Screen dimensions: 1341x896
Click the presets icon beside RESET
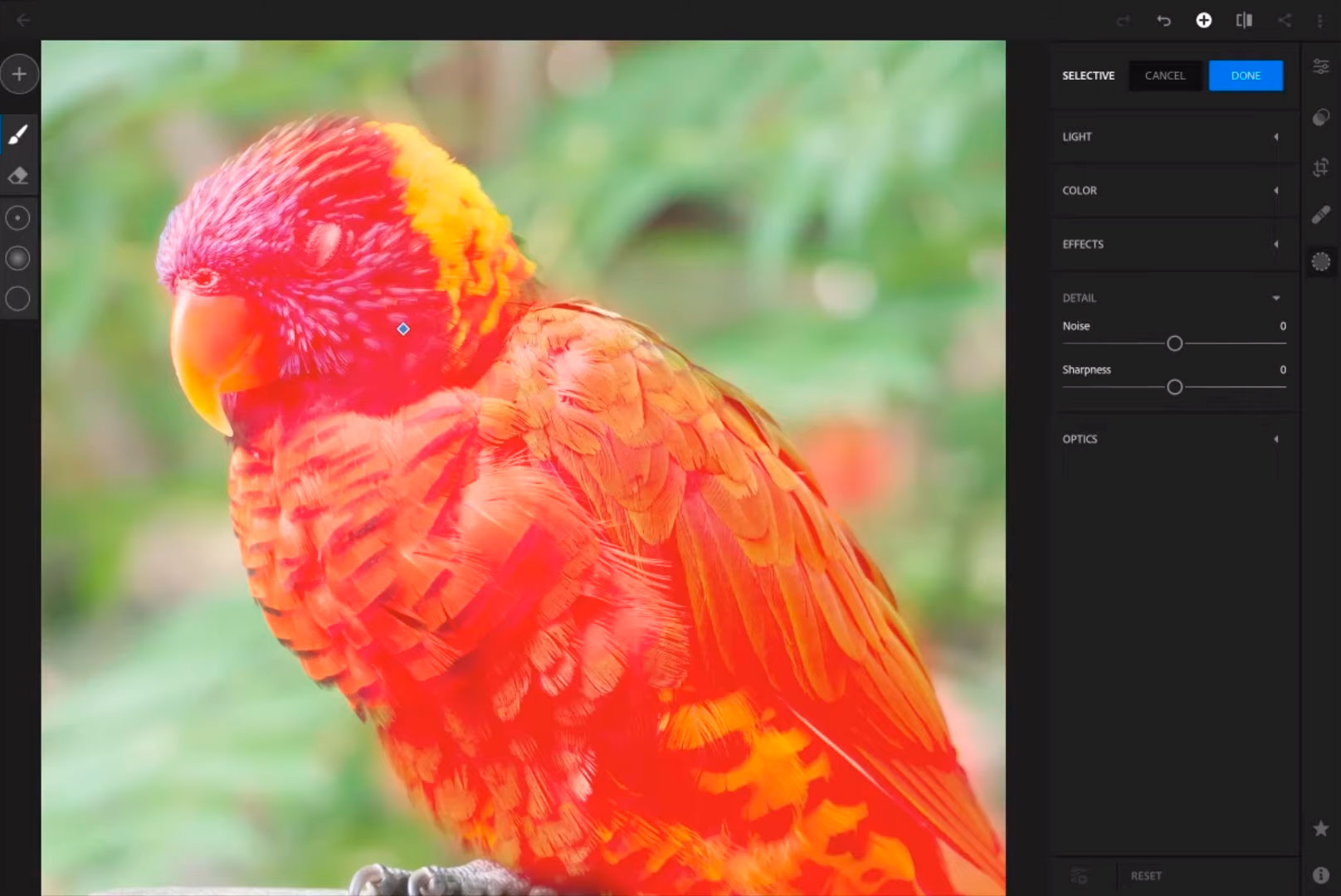(1079, 875)
